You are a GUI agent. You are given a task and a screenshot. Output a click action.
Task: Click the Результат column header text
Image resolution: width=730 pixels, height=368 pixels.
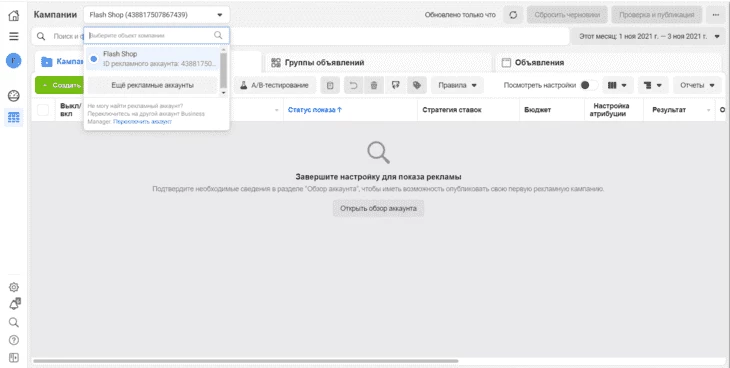point(669,110)
